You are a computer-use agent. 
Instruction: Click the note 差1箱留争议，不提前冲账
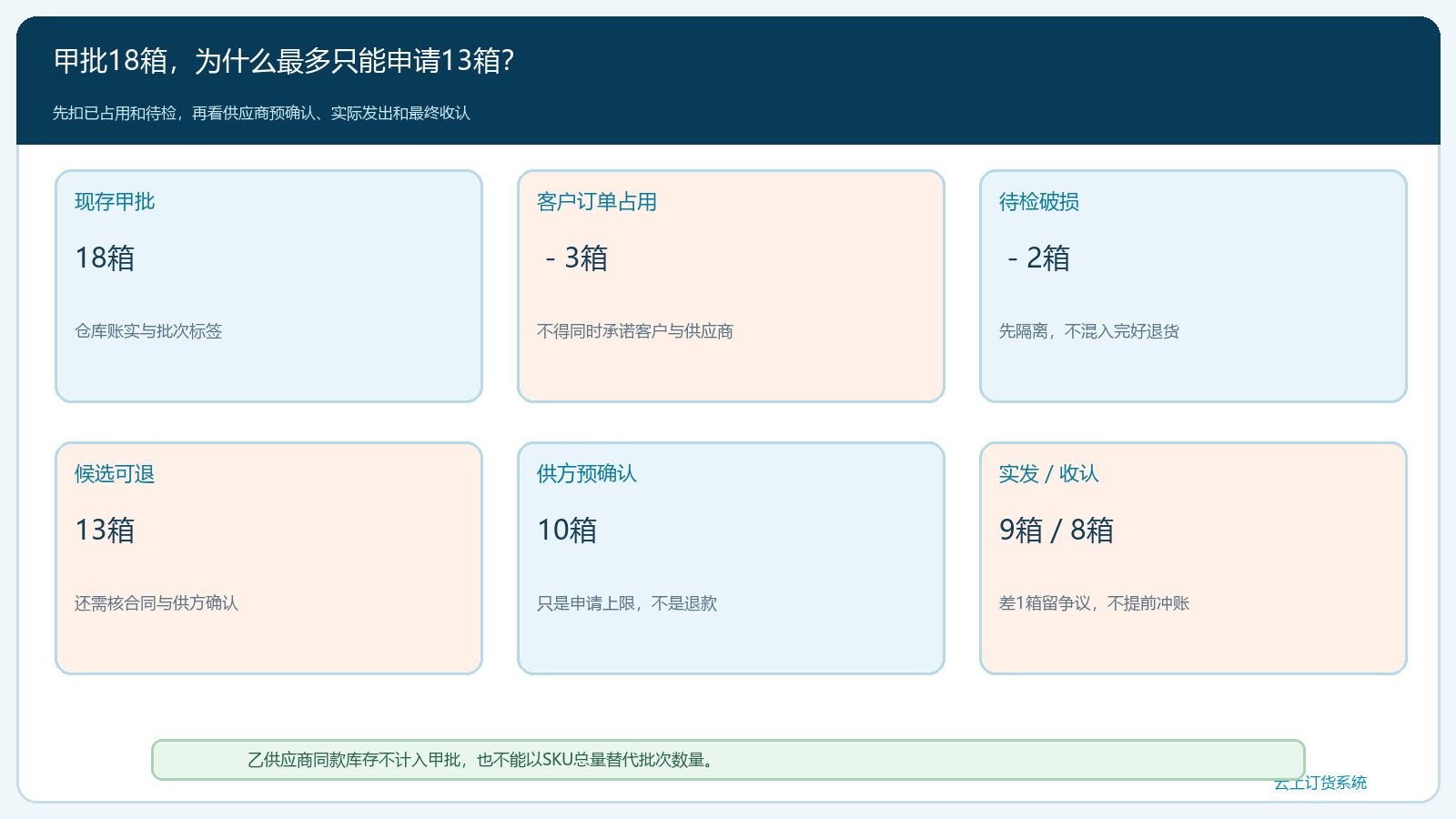click(1094, 603)
